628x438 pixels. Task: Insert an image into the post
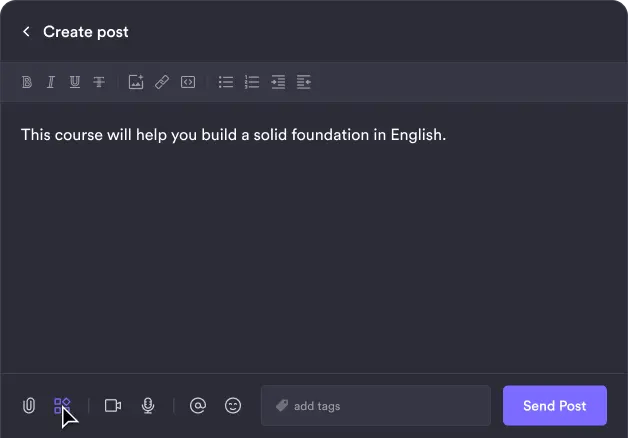pos(136,82)
